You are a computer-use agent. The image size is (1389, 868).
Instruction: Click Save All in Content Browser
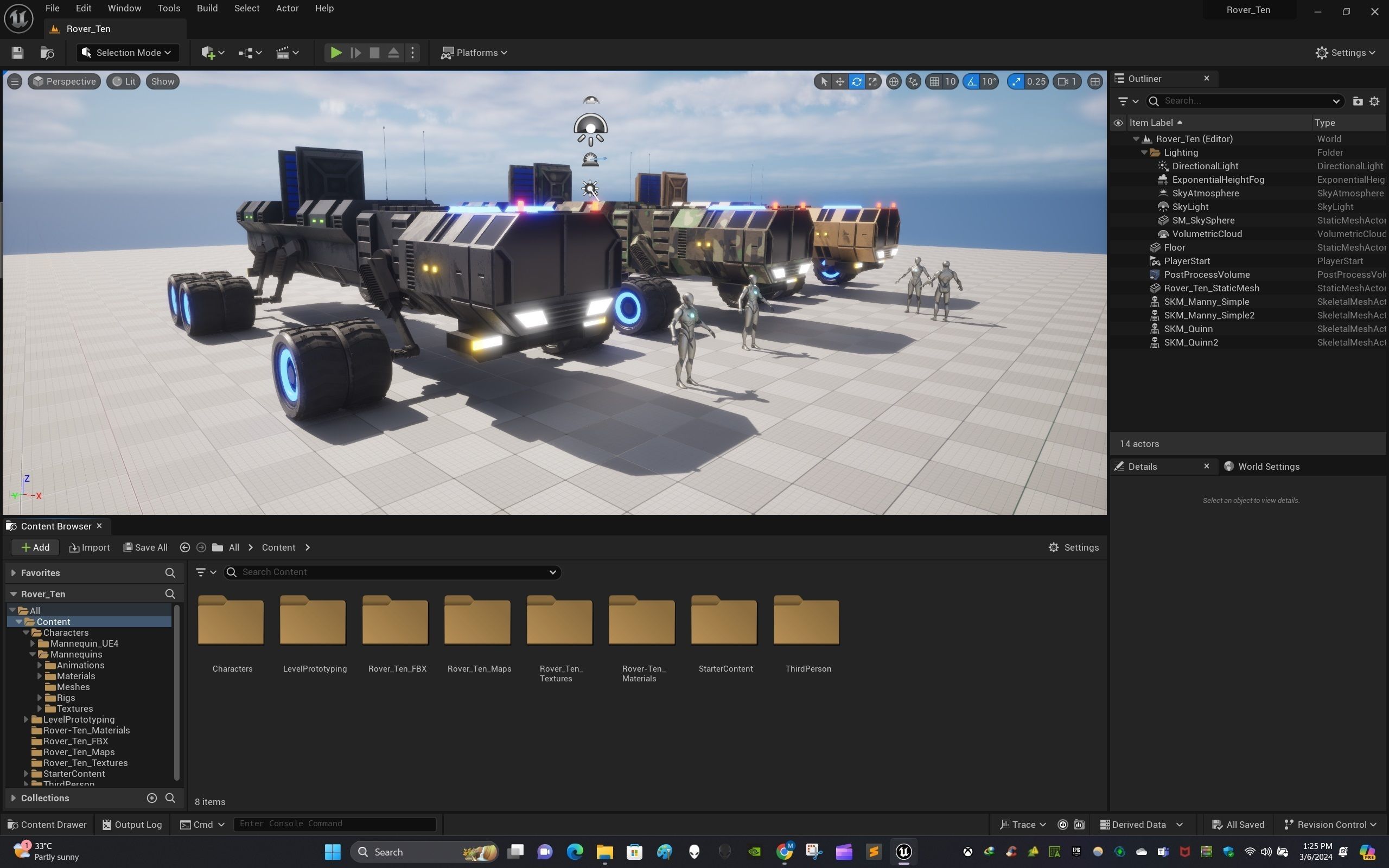coord(146,548)
